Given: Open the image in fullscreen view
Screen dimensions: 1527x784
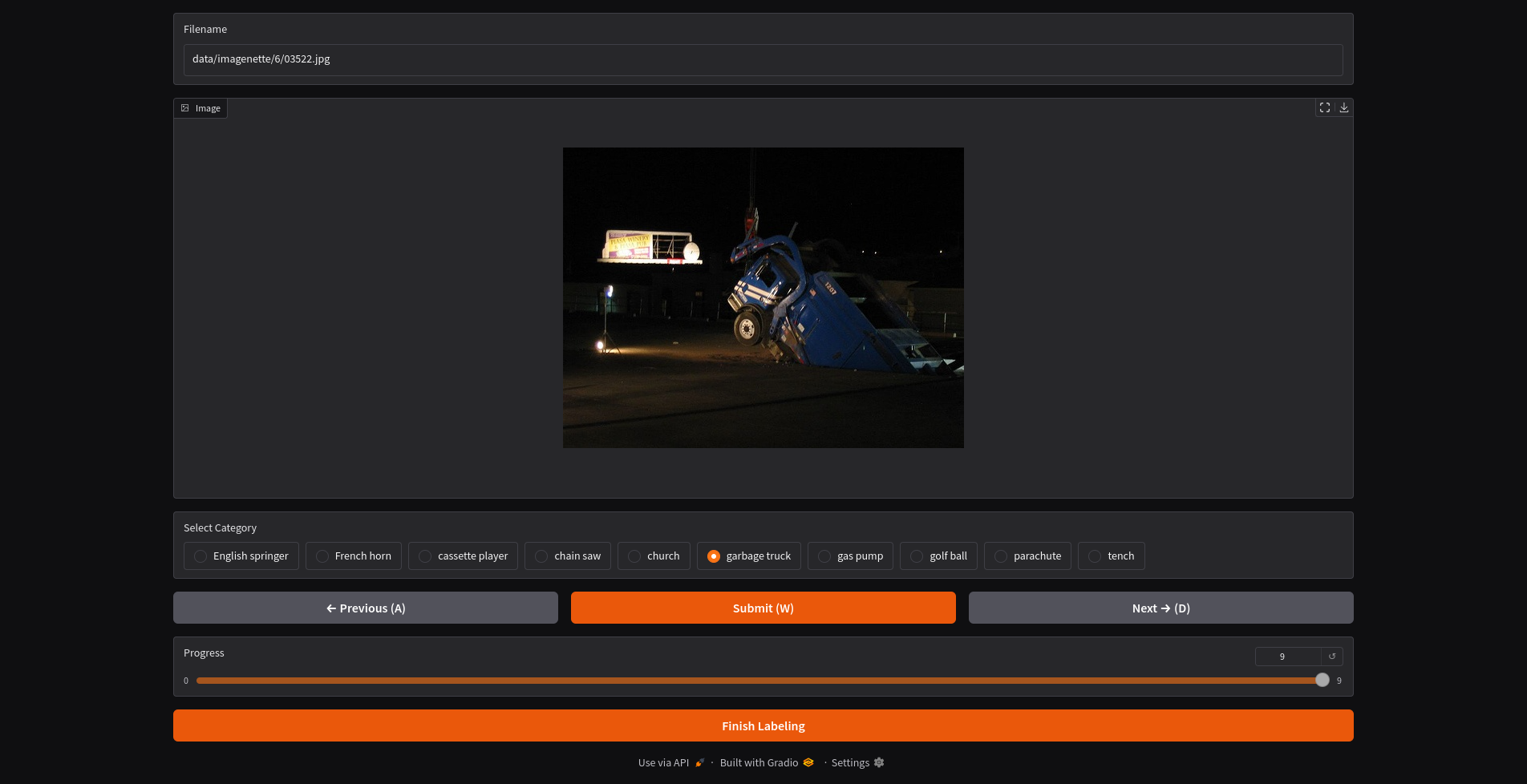Looking at the screenshot, I should click(x=1325, y=107).
